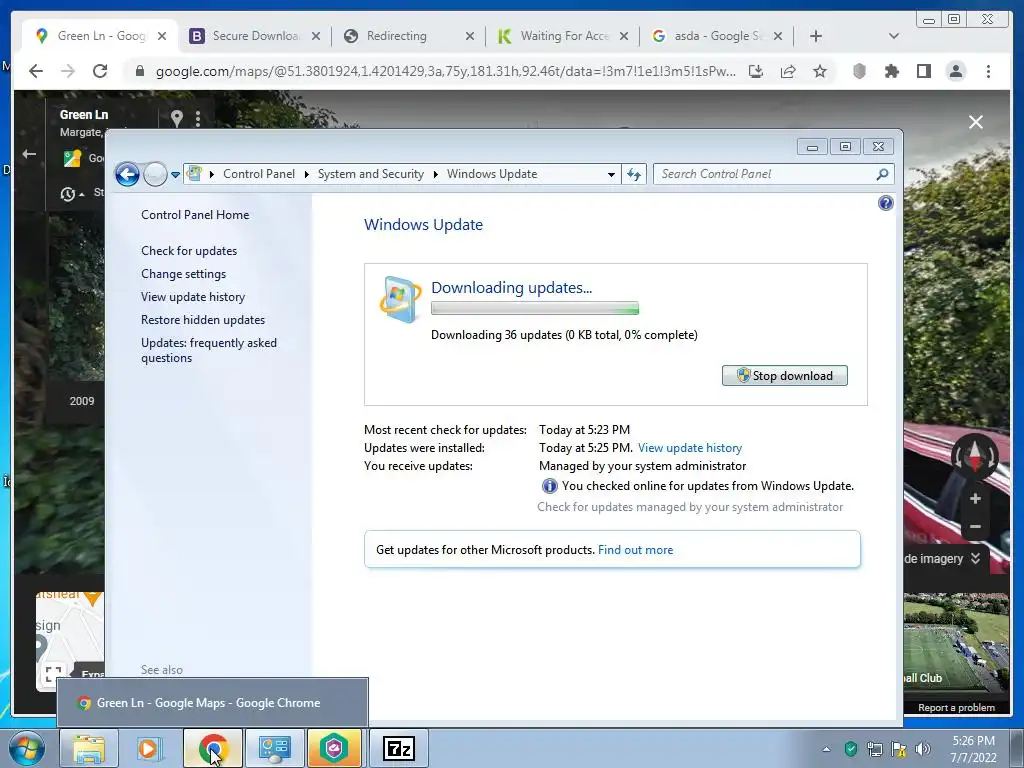The width and height of the screenshot is (1024, 768).
Task: Expand arrow after Control Panel breadcrumb
Action: (x=306, y=174)
